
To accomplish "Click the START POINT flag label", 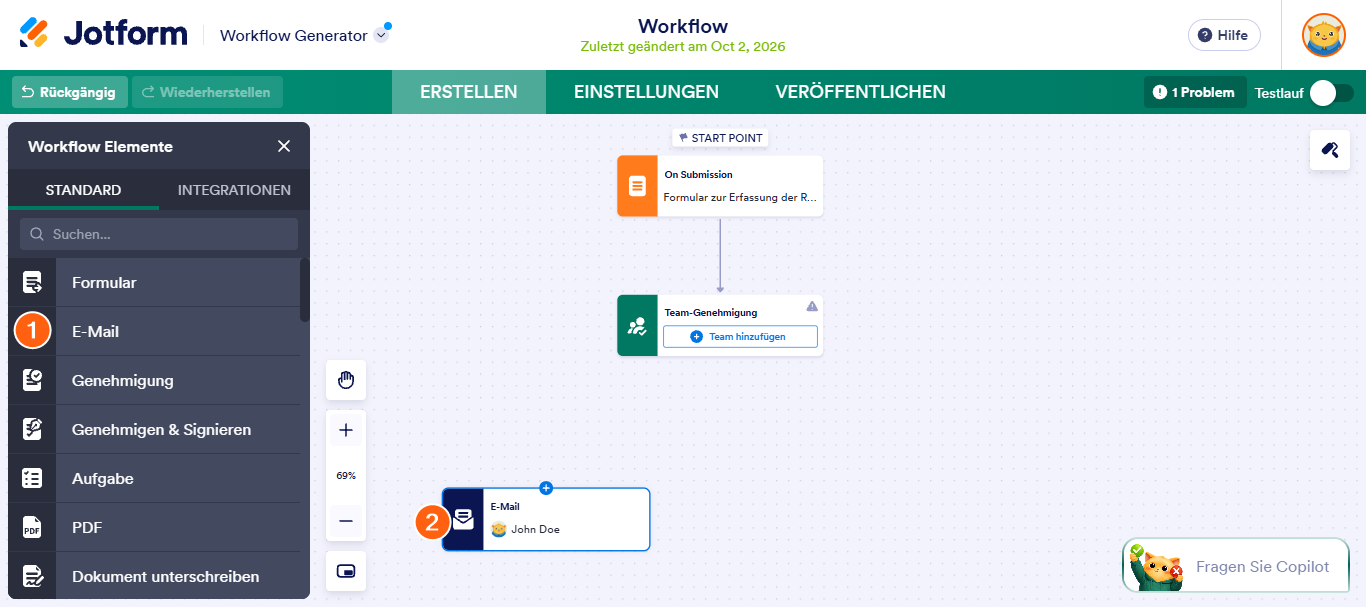I will point(720,138).
